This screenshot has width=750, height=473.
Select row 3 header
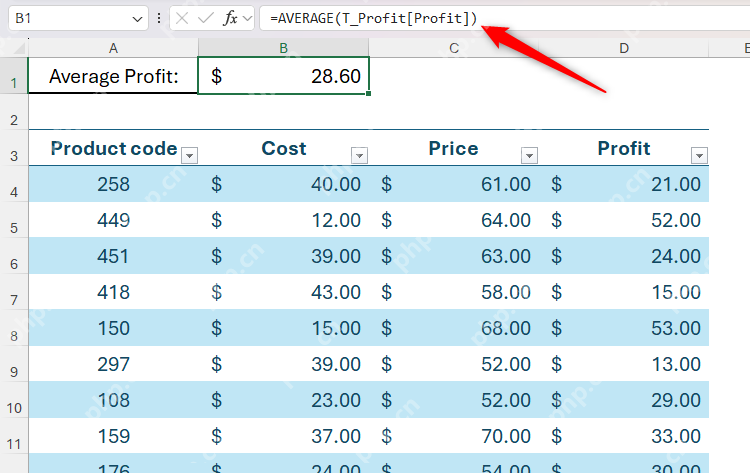[14, 148]
